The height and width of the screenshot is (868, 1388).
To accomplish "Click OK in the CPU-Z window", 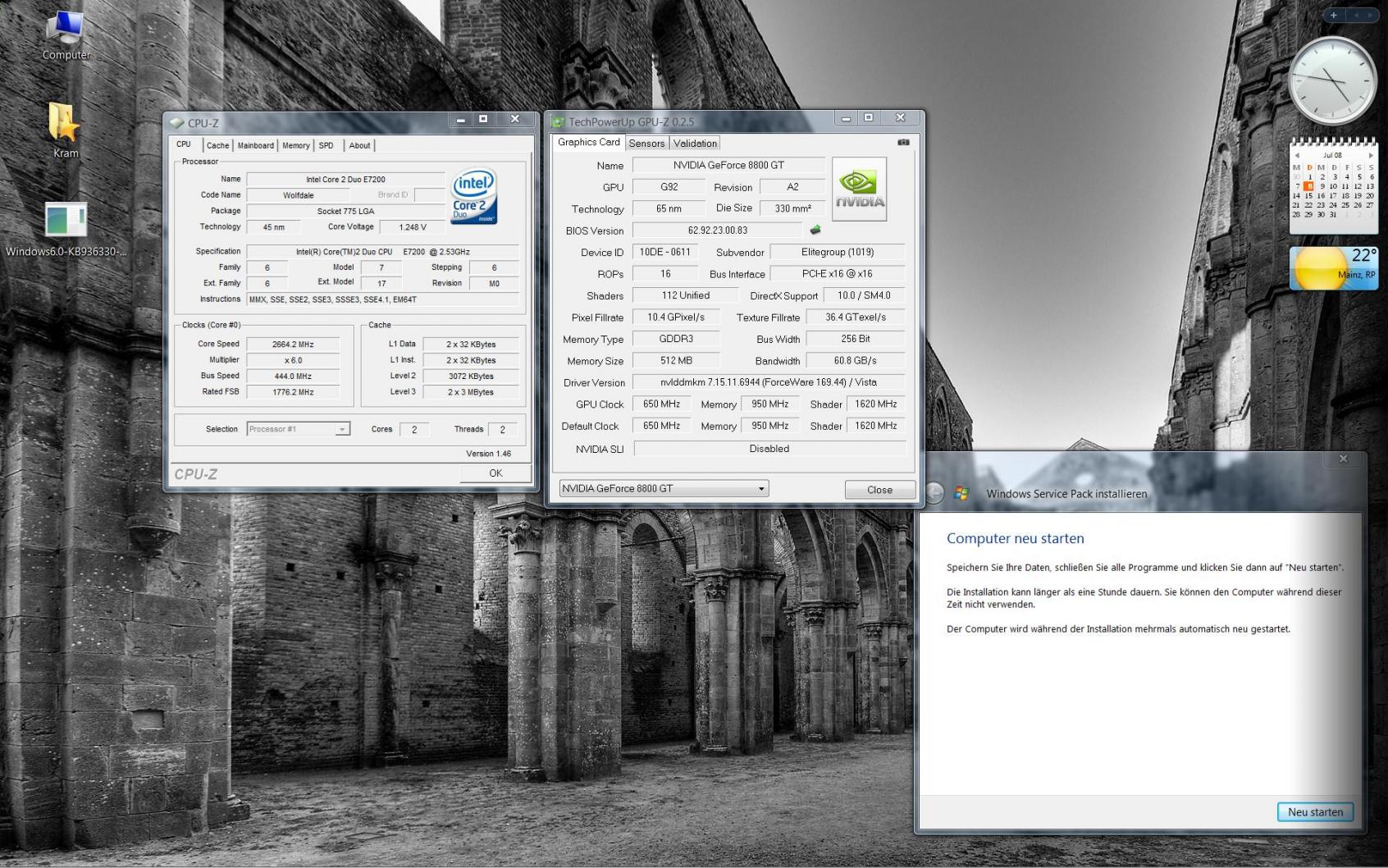I will [x=495, y=473].
